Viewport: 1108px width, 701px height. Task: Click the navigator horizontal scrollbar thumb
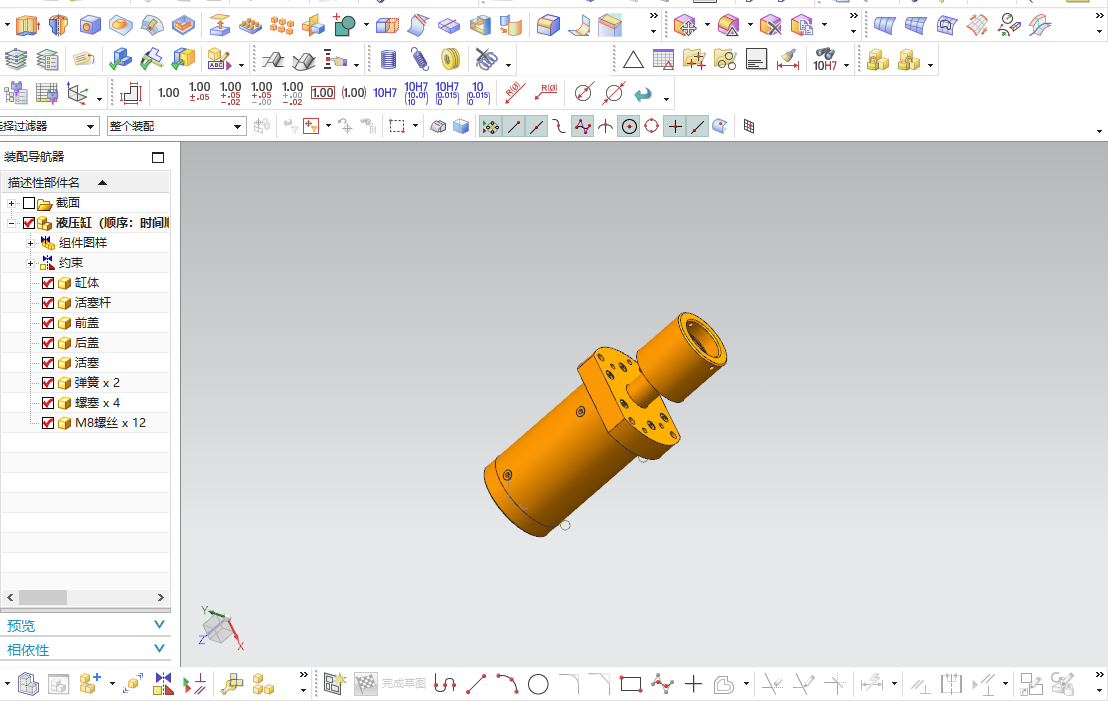43,597
